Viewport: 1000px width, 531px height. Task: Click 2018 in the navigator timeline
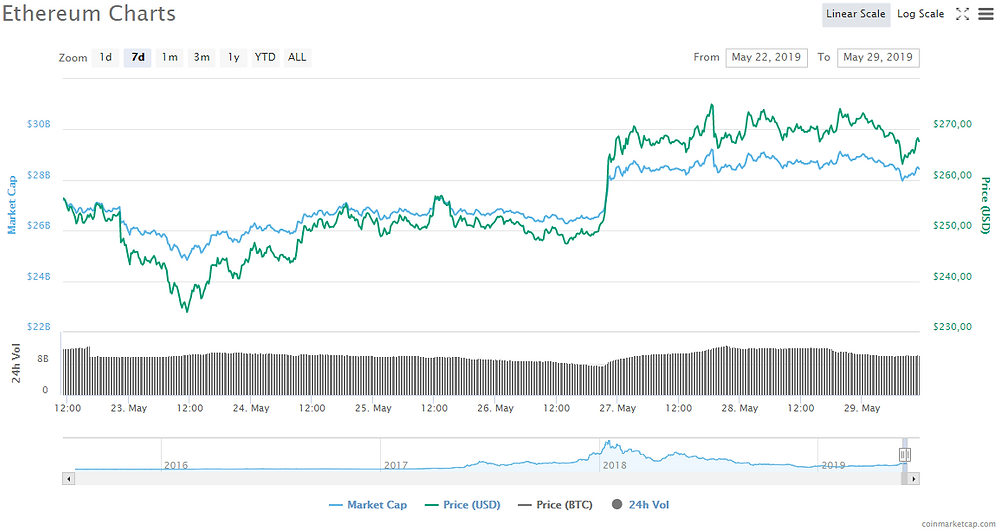[x=615, y=465]
